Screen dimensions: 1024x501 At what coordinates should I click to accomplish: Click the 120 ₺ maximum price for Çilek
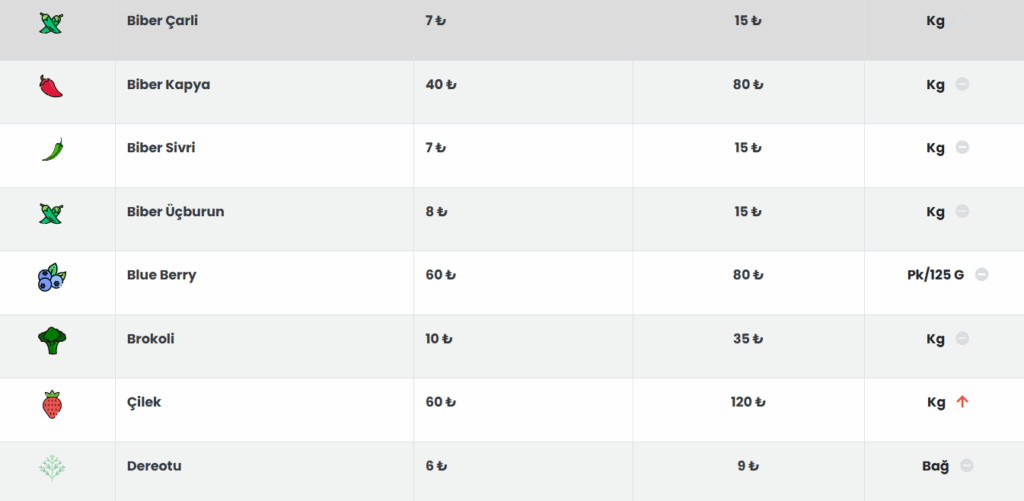coord(748,402)
